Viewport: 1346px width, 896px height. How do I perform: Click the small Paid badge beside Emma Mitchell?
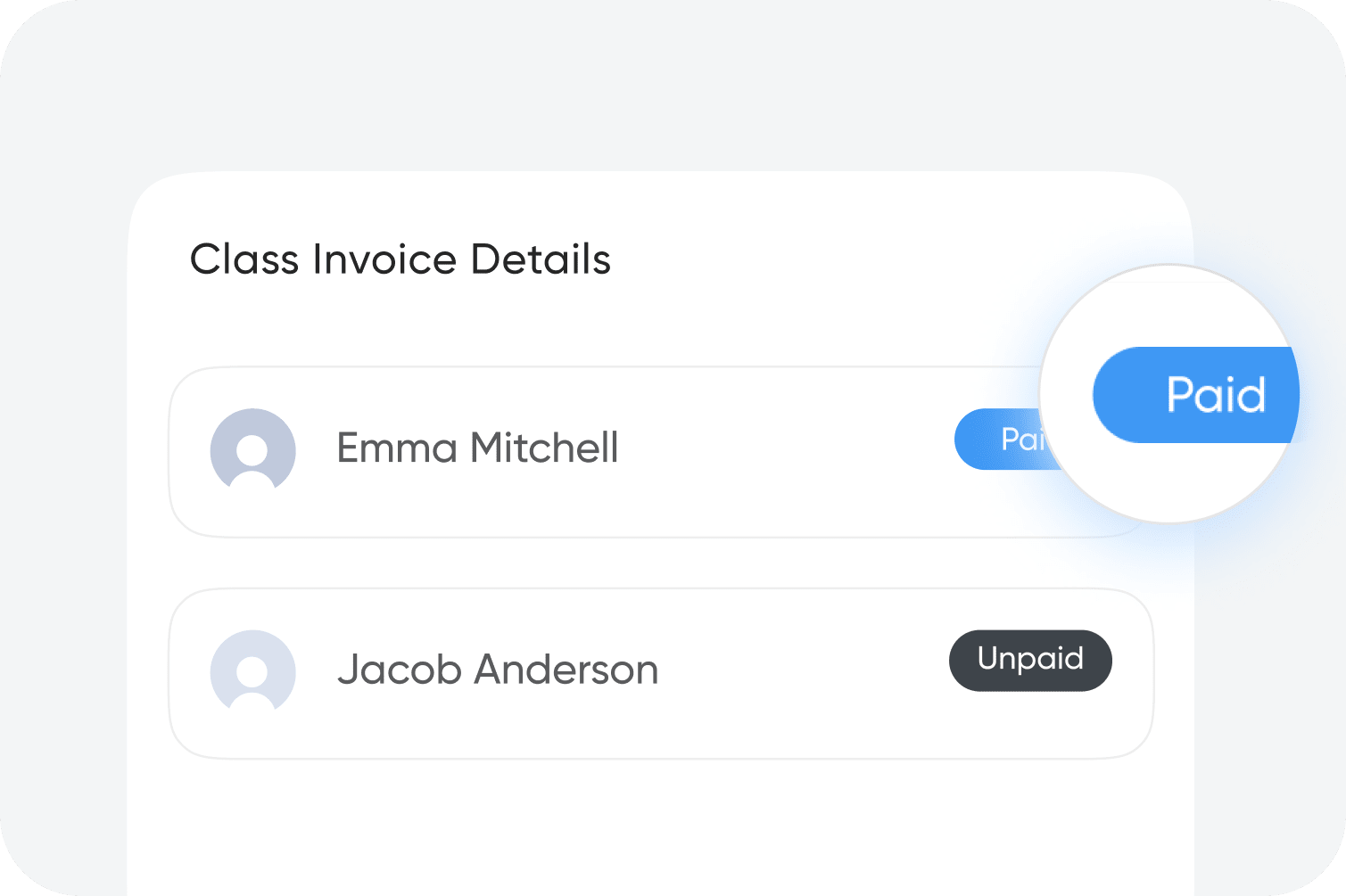click(999, 440)
